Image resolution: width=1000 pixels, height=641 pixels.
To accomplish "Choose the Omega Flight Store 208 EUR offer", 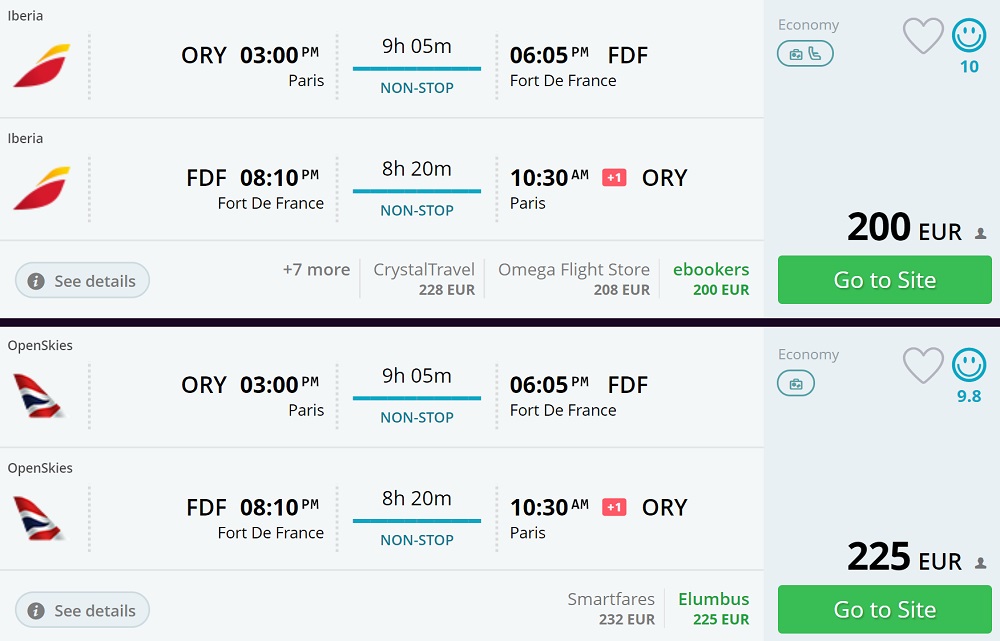I will point(574,279).
